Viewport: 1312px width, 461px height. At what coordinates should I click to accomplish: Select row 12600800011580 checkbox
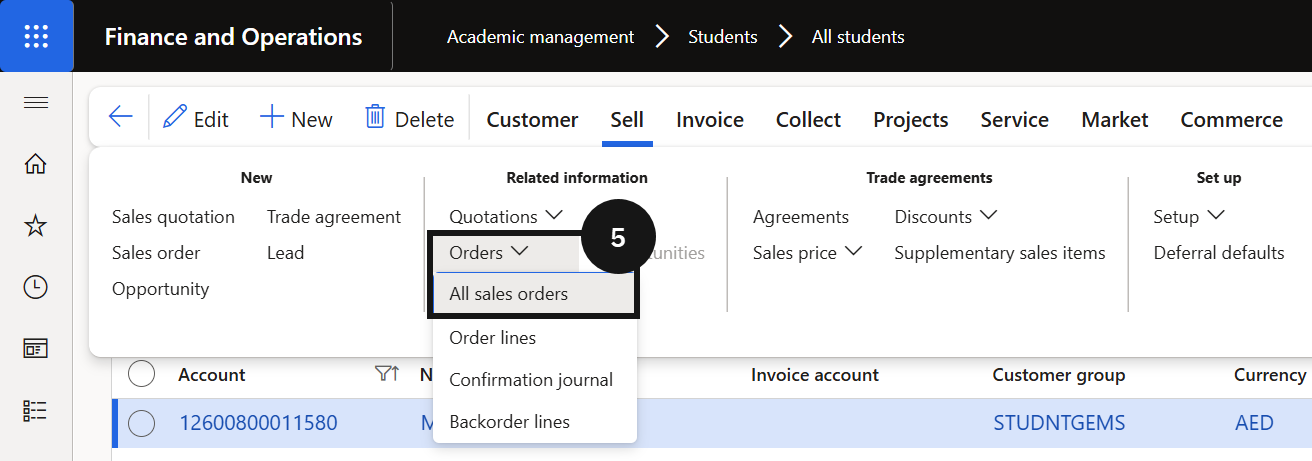pos(142,423)
